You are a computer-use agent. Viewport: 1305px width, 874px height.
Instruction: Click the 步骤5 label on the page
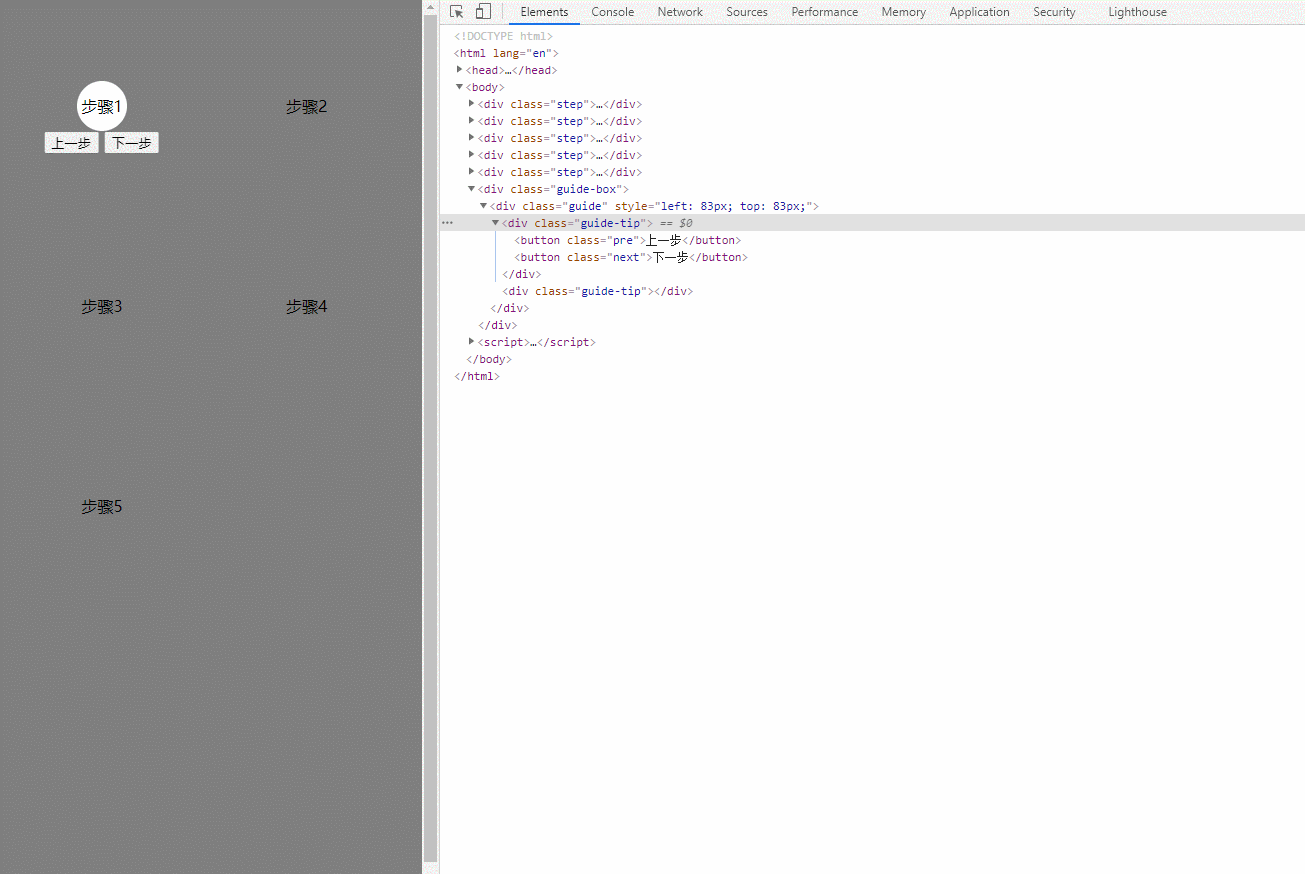coord(102,507)
